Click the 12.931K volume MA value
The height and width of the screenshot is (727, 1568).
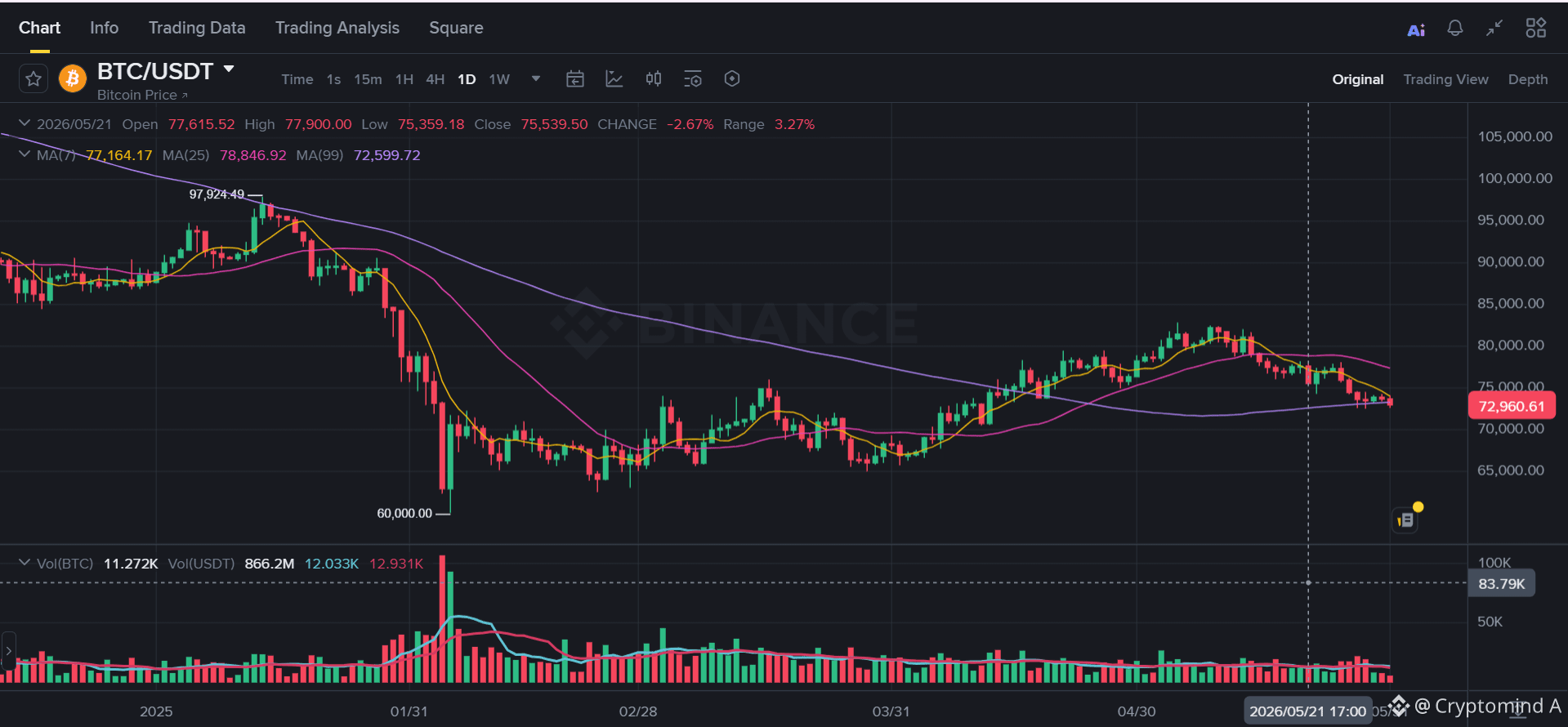click(x=396, y=564)
